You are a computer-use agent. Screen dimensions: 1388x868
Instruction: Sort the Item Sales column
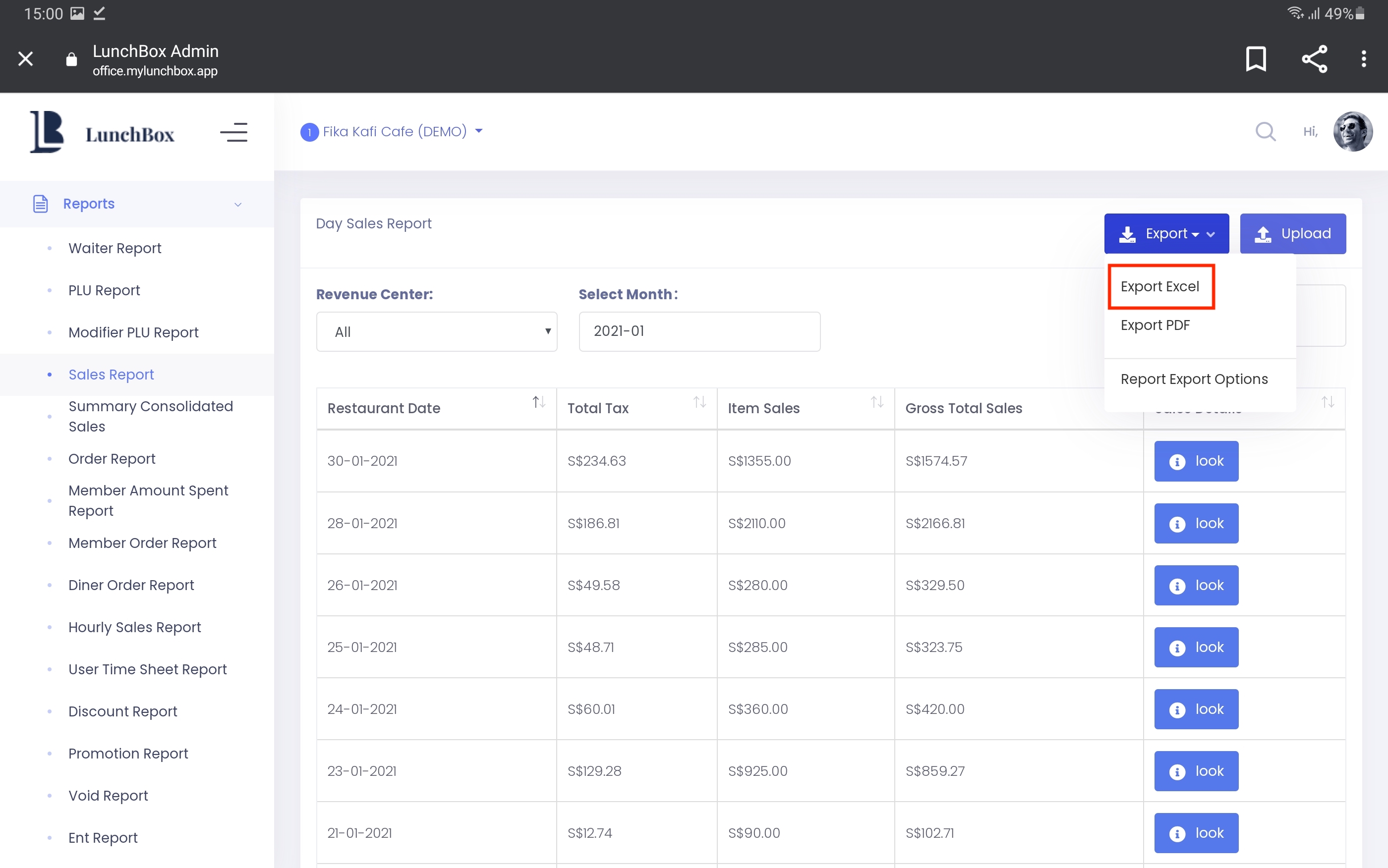pos(876,402)
